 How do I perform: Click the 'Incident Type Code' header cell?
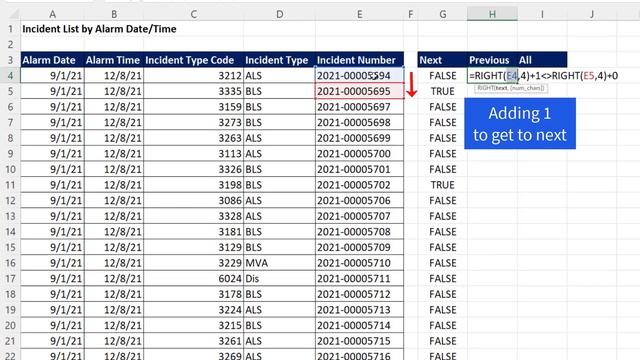pos(193,60)
